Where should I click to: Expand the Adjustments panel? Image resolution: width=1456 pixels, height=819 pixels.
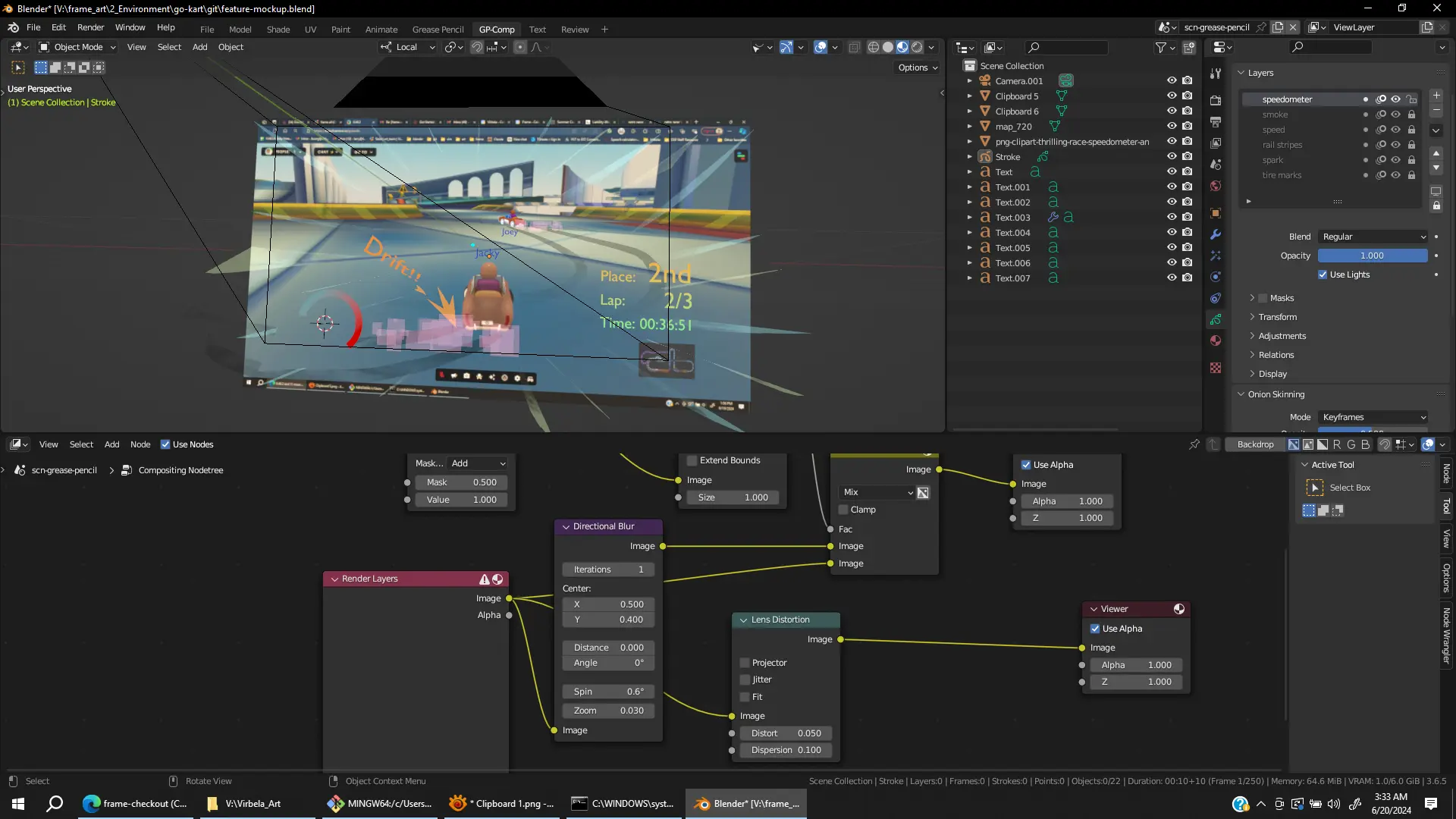(x=1282, y=336)
